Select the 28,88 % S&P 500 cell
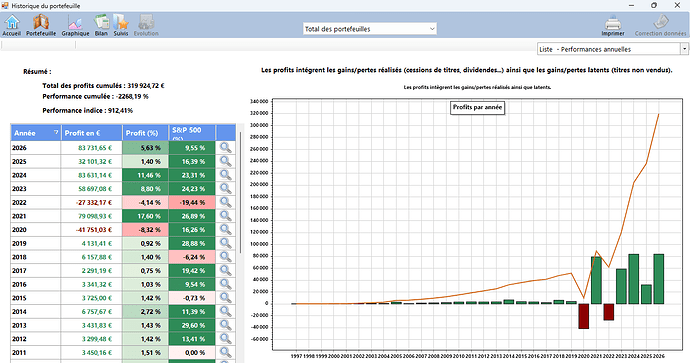 [x=192, y=243]
